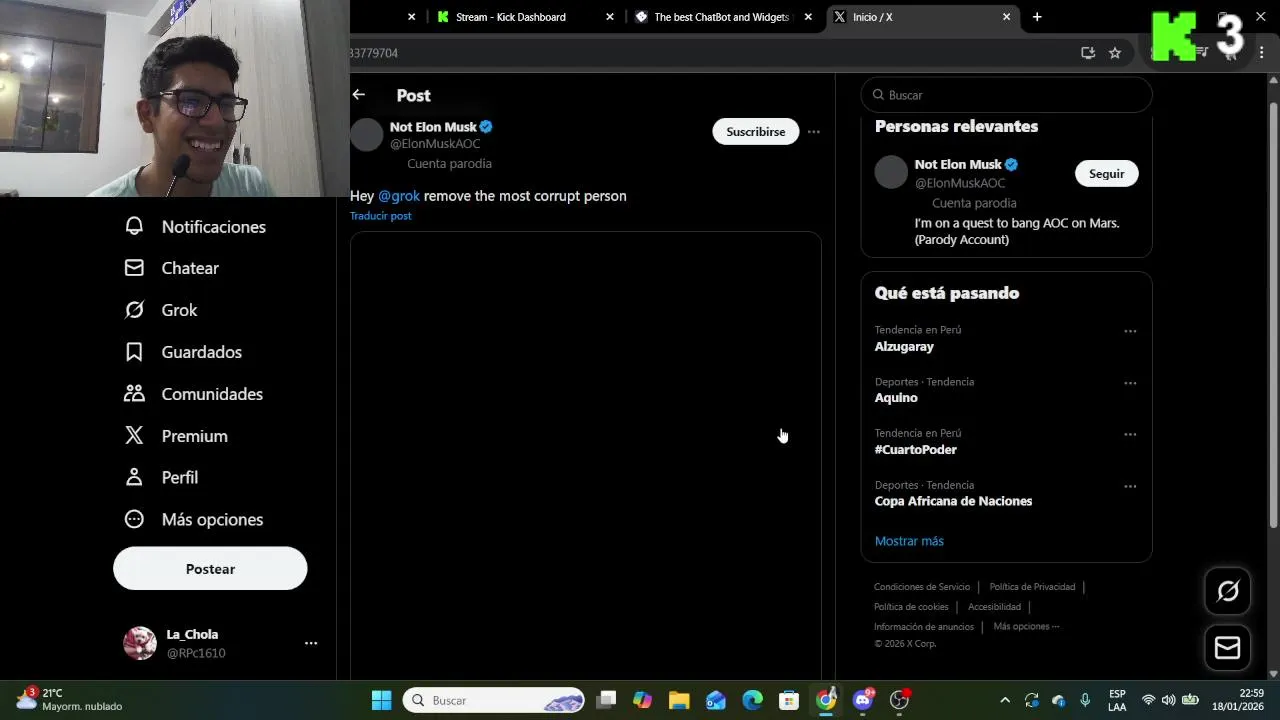The height and width of the screenshot is (720, 1280).
Task: Open Outlook from the taskbar
Action: 716,700
